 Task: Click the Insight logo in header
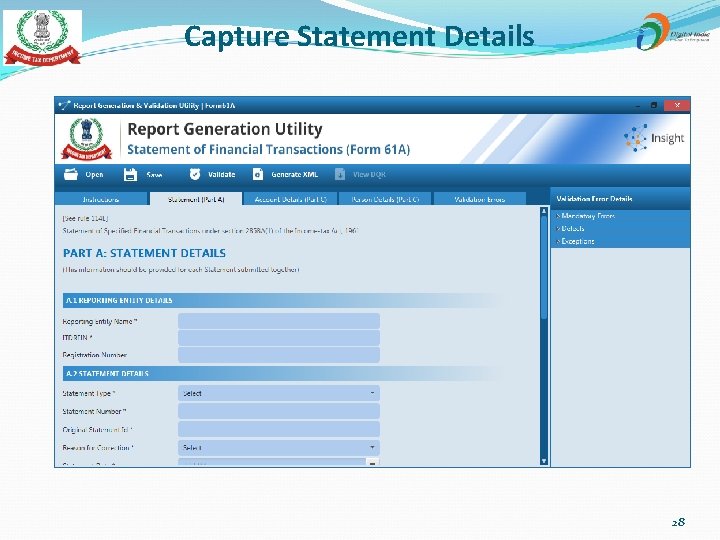654,138
